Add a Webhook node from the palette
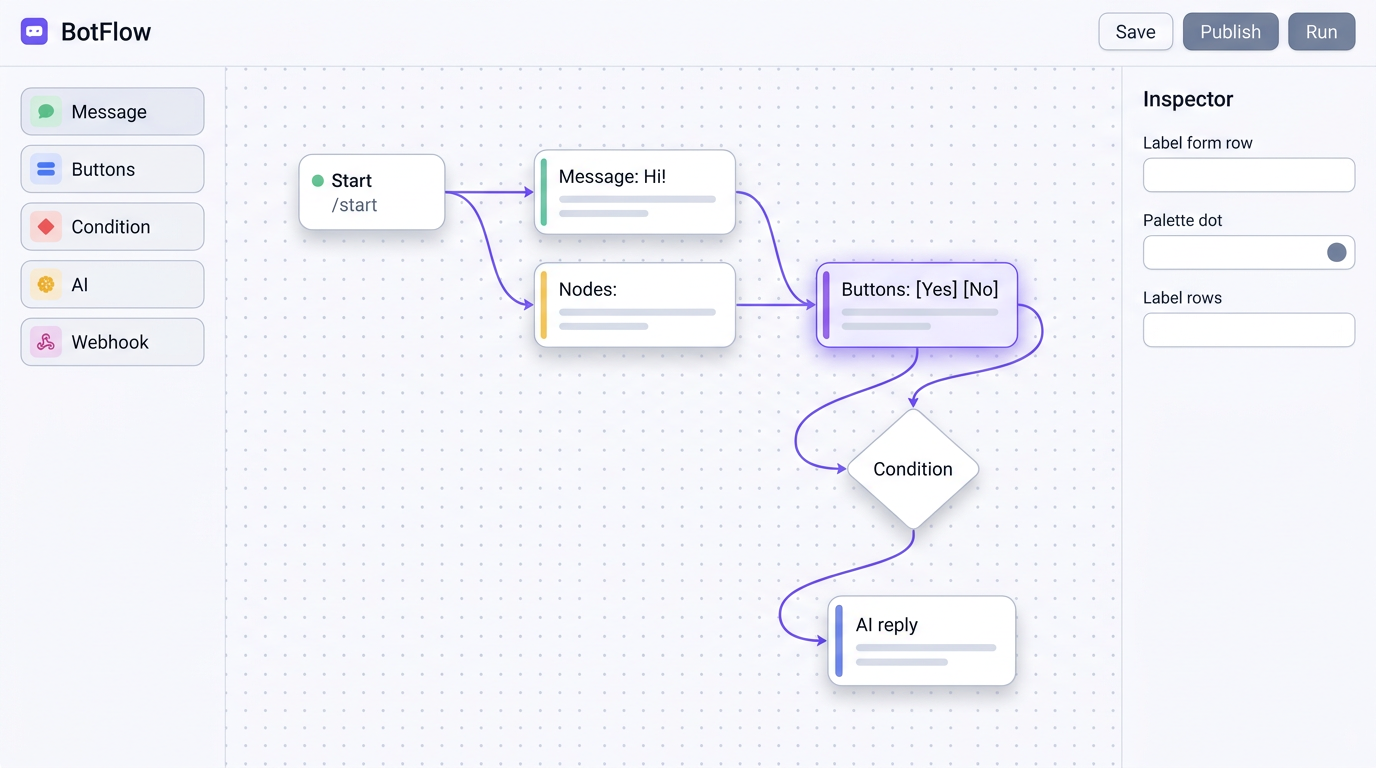The image size is (1376, 768). pos(112,342)
